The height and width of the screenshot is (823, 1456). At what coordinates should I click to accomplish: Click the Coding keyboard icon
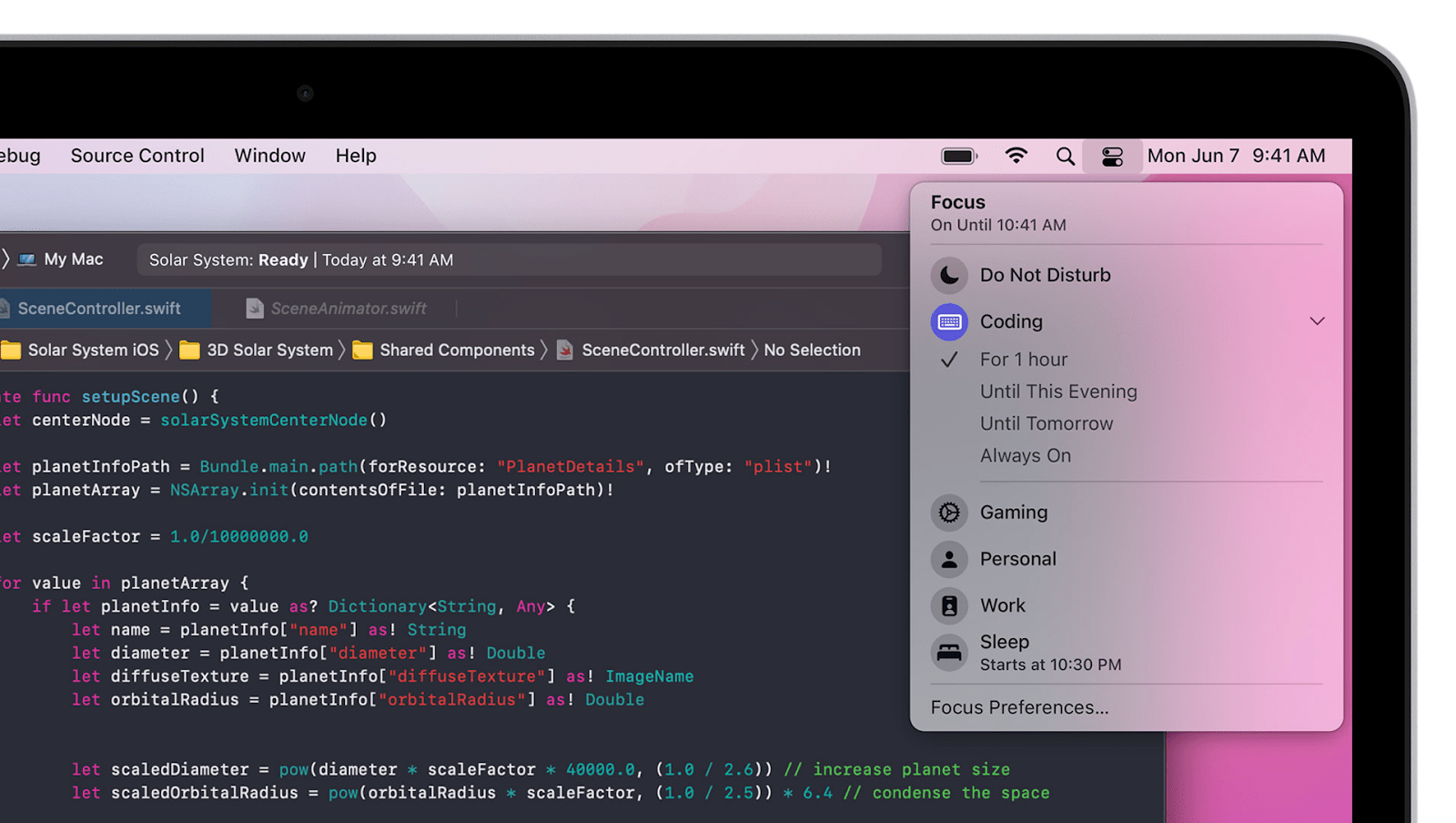point(949,321)
